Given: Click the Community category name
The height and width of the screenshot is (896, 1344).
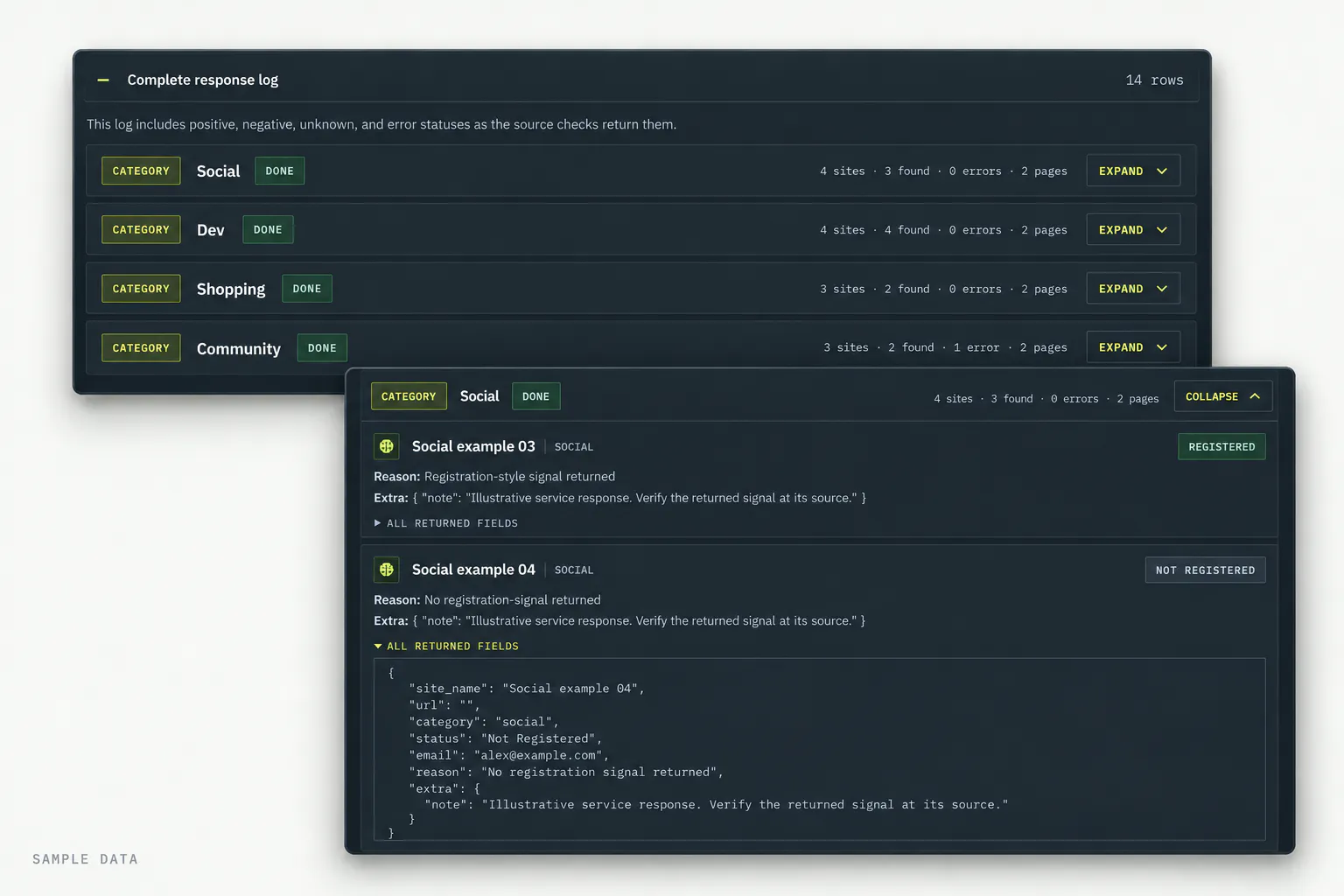Looking at the screenshot, I should pos(239,348).
